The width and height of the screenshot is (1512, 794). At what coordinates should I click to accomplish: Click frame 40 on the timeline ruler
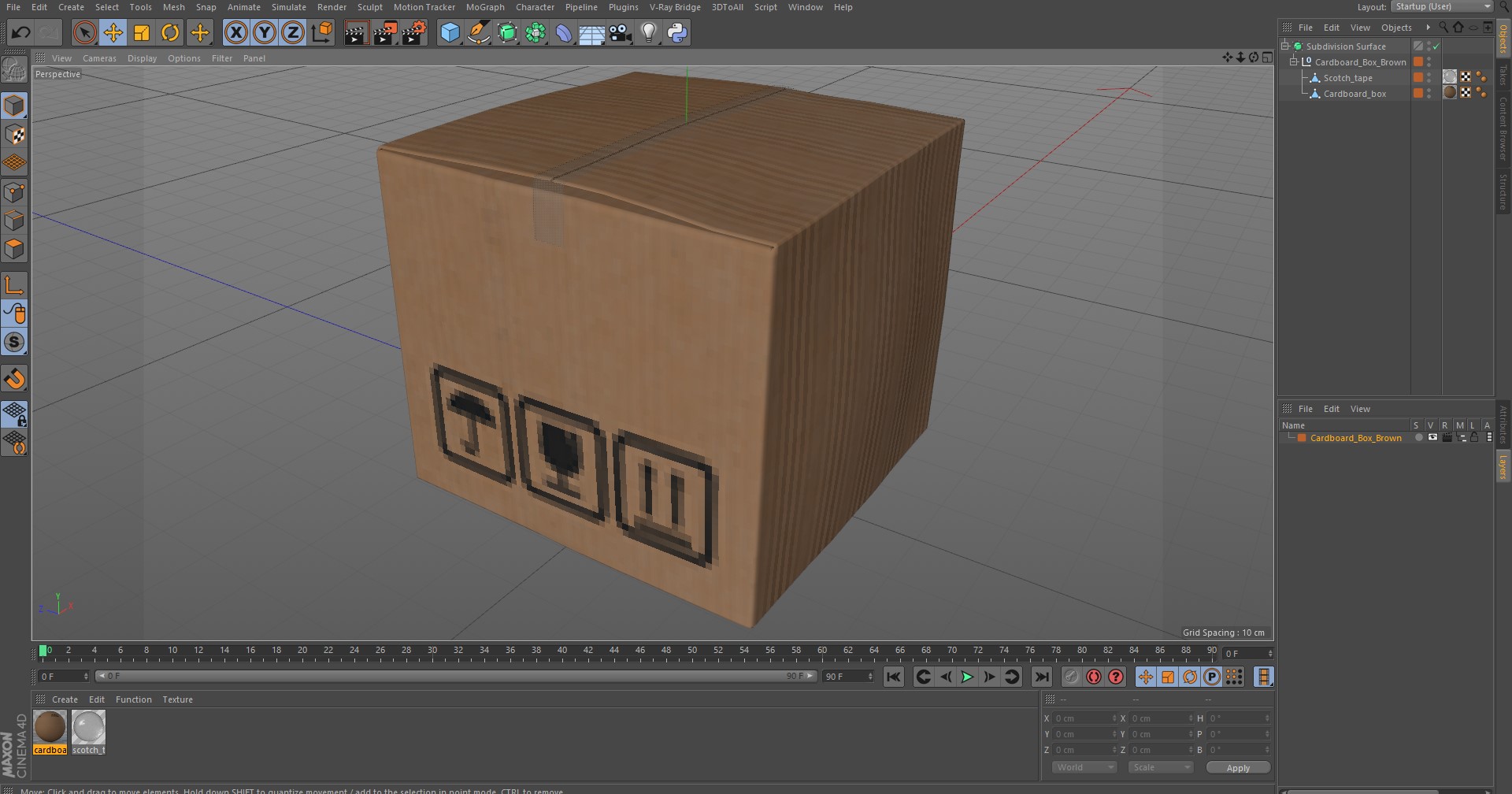tap(561, 652)
